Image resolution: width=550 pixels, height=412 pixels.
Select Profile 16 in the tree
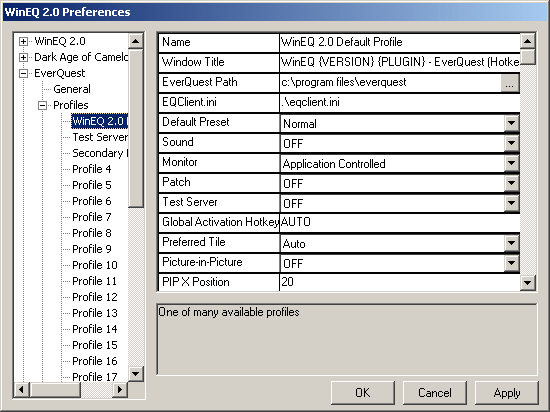pyautogui.click(x=95, y=361)
